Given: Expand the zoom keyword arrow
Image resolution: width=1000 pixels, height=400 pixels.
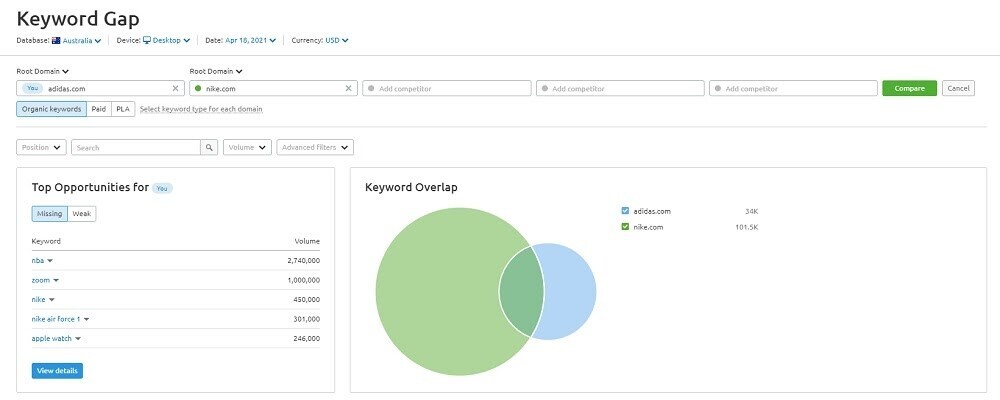Looking at the screenshot, I should click(56, 281).
